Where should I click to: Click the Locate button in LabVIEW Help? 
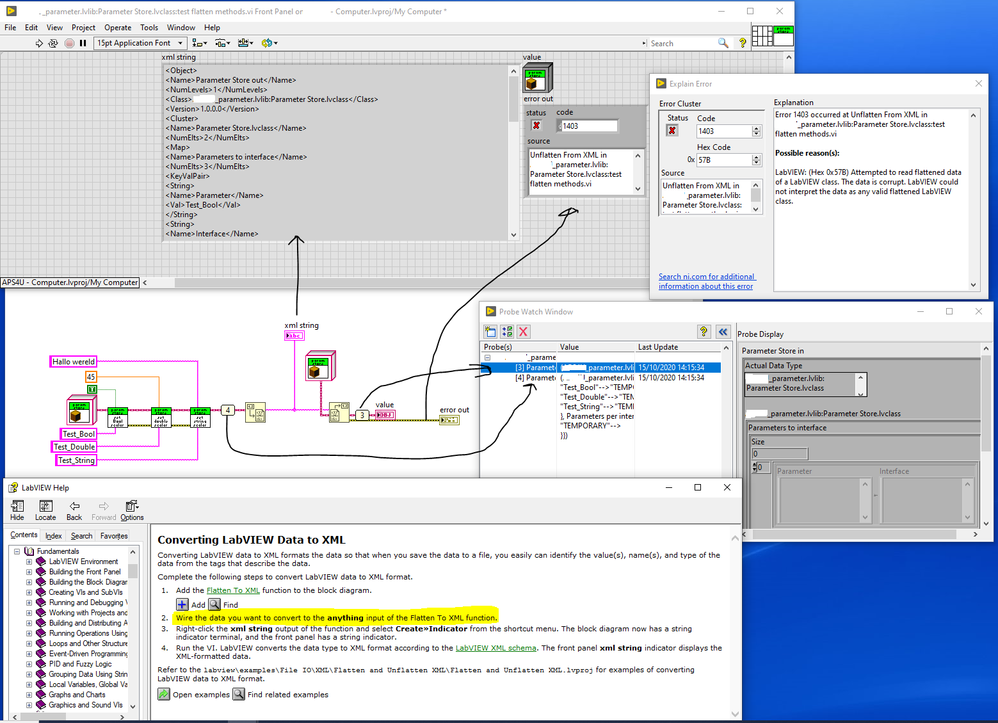(45, 510)
